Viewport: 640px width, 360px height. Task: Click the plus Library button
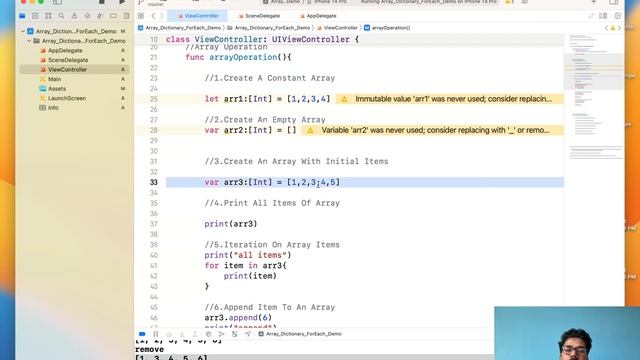[x=594, y=2]
